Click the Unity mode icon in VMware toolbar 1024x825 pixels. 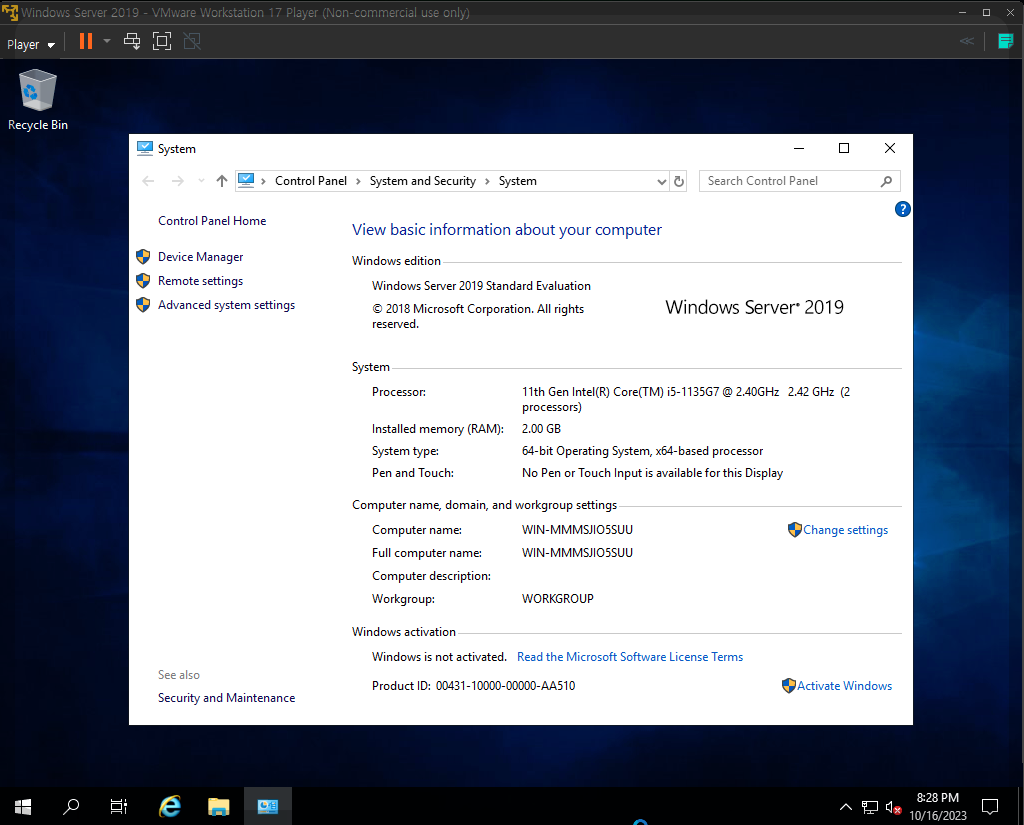[x=192, y=42]
